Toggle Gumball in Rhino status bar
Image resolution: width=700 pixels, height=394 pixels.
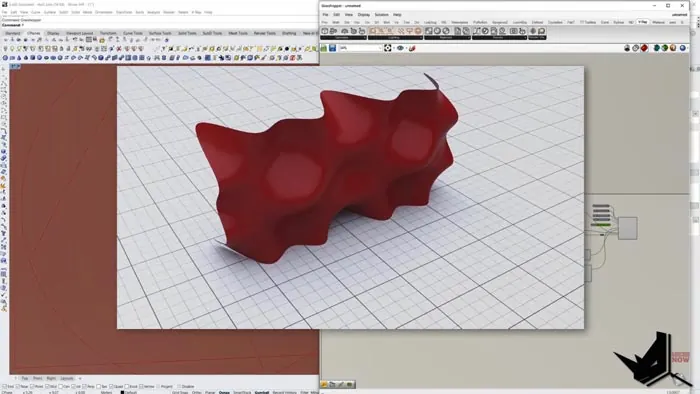point(262,393)
